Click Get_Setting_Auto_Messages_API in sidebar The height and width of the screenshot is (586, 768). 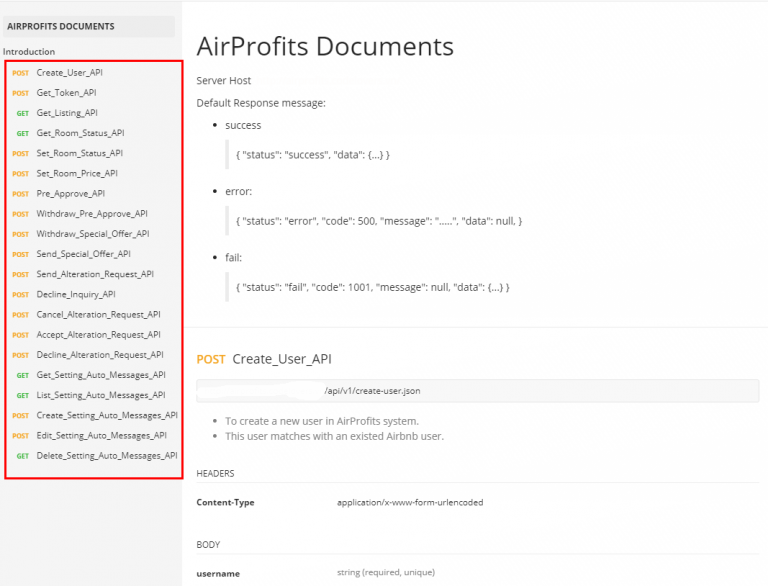coord(101,375)
